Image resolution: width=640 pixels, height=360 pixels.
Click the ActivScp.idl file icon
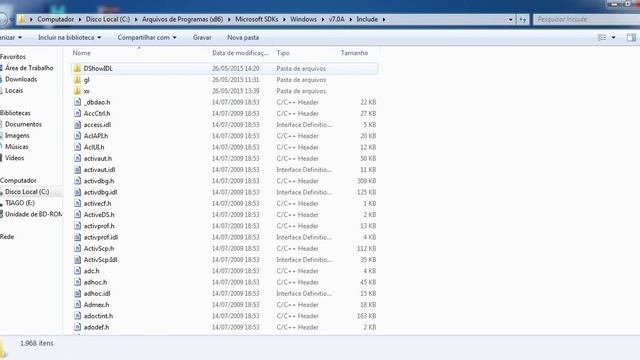click(77, 259)
